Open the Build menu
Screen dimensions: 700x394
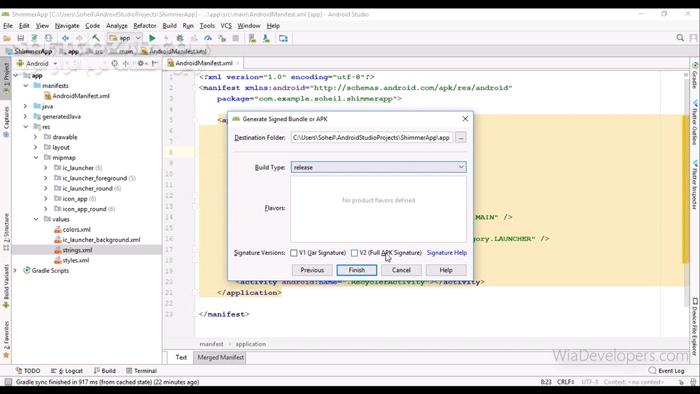(170, 26)
